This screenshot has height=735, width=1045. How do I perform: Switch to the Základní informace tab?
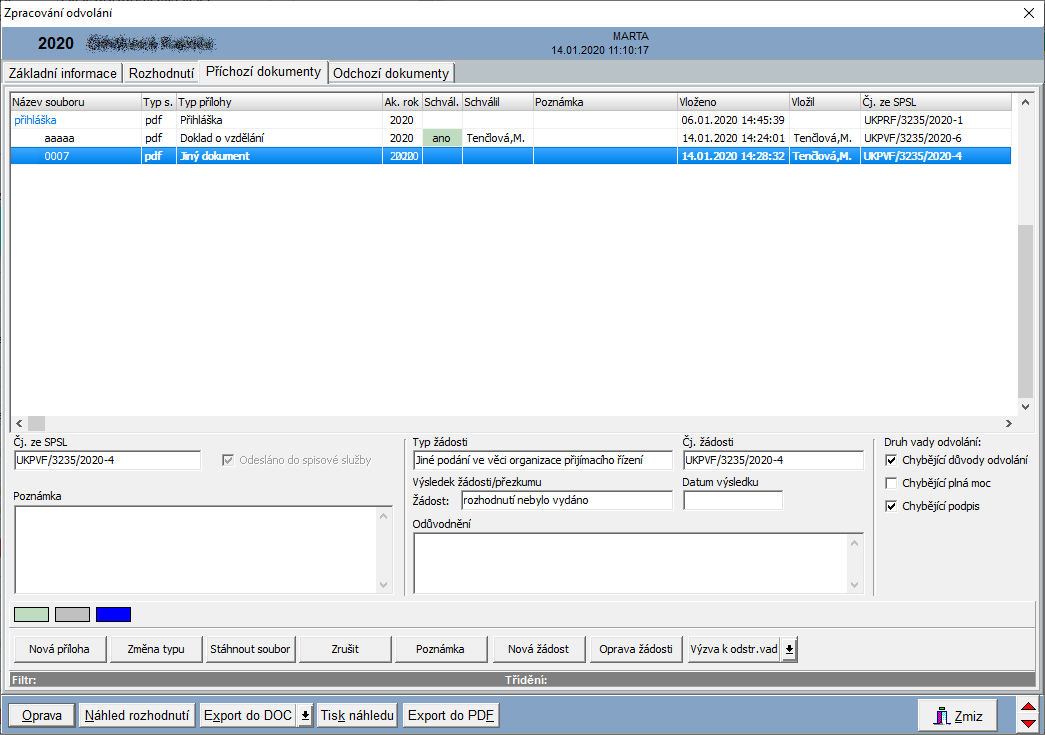63,73
